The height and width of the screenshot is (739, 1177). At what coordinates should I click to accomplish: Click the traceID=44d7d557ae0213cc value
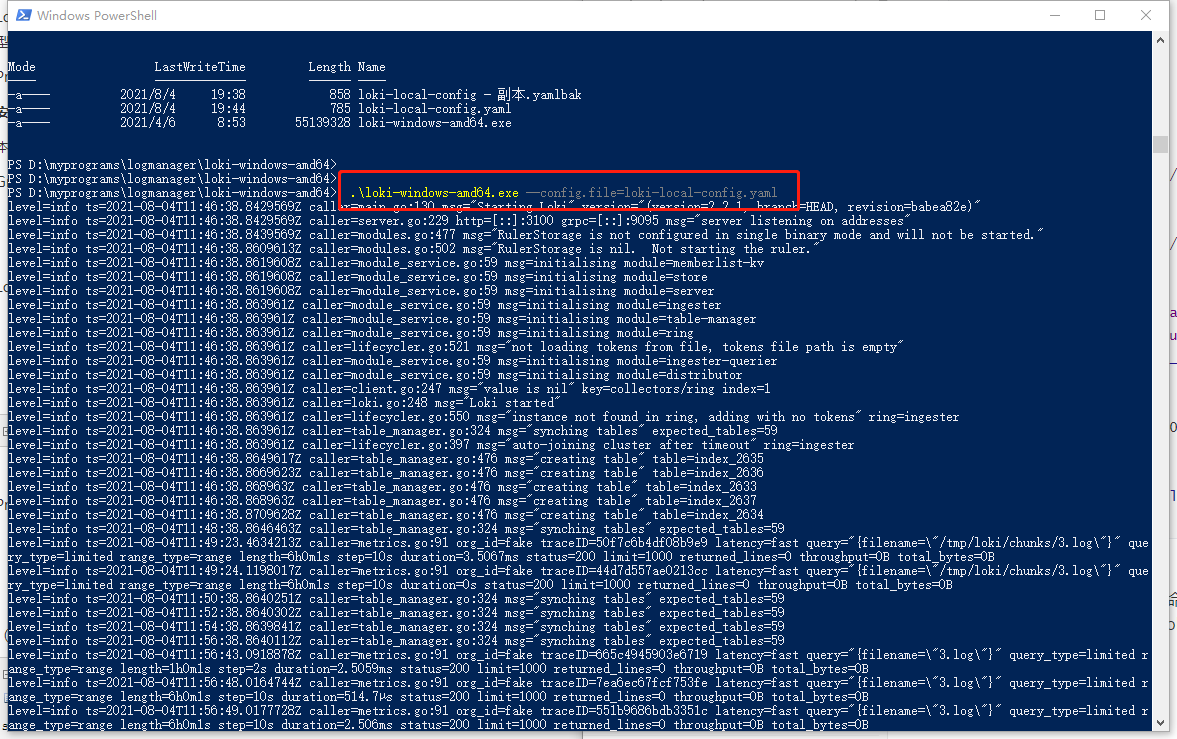click(624, 571)
